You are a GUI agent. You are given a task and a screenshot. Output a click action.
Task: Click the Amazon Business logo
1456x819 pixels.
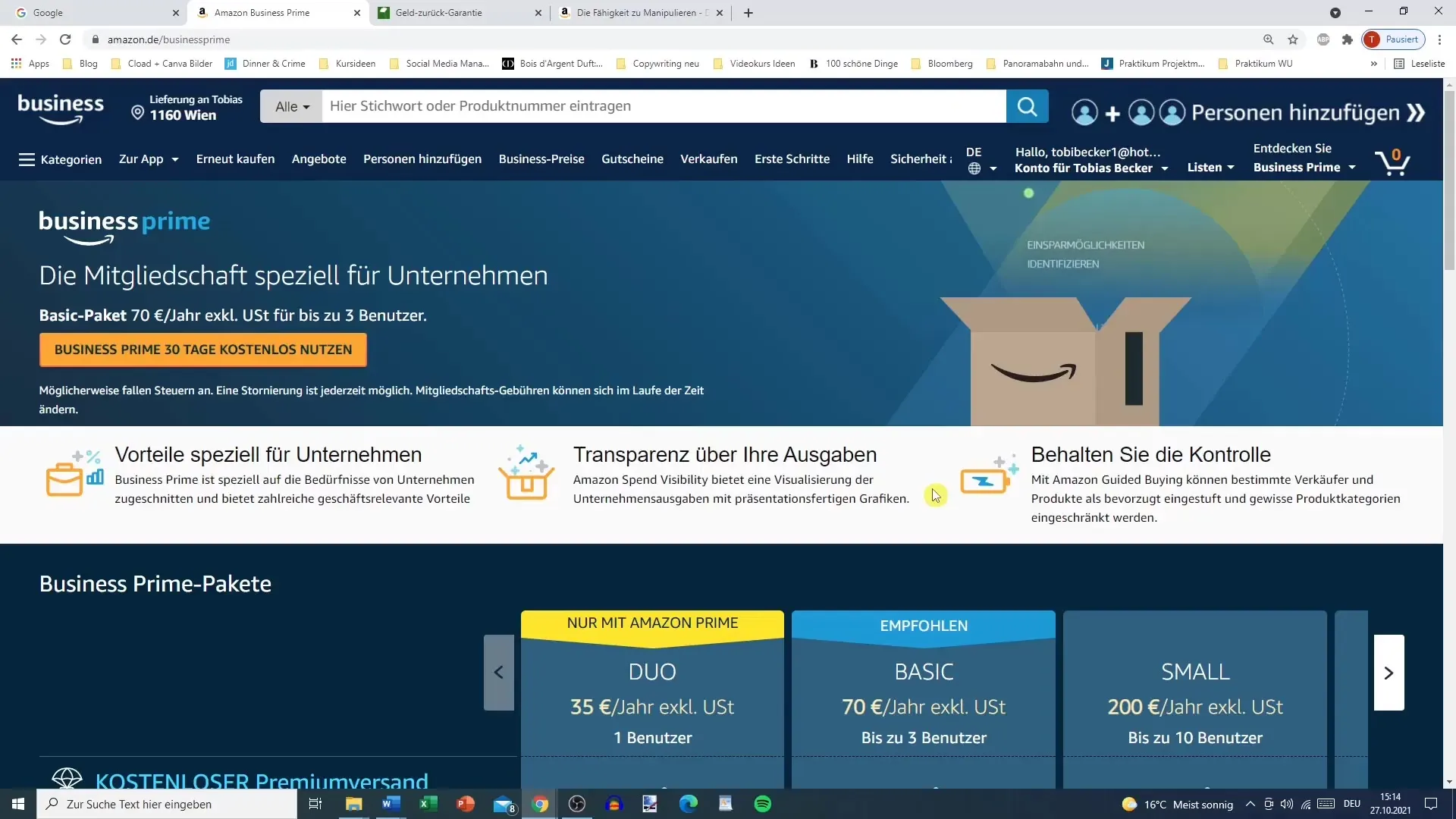click(61, 108)
